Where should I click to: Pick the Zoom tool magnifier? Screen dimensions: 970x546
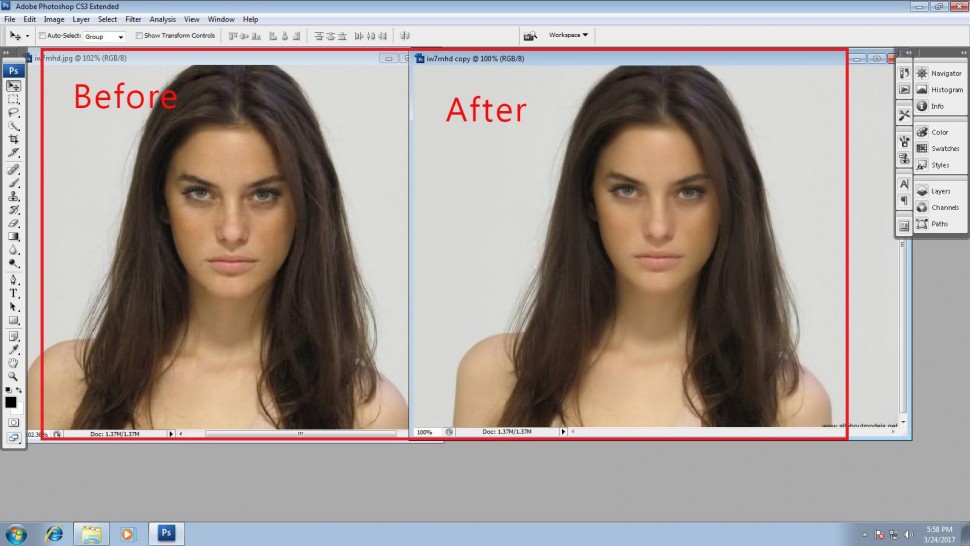click(x=14, y=376)
